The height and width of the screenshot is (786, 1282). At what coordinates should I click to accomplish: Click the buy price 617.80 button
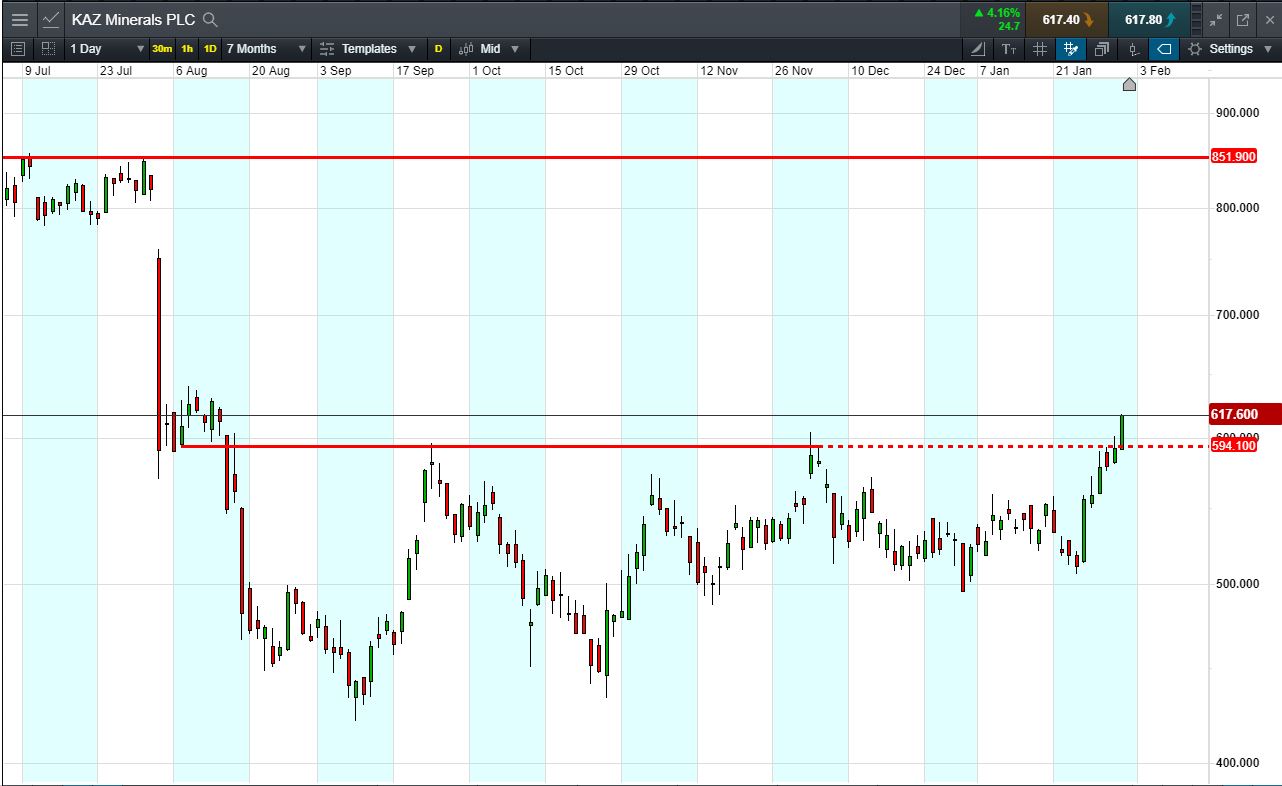[x=1150, y=19]
